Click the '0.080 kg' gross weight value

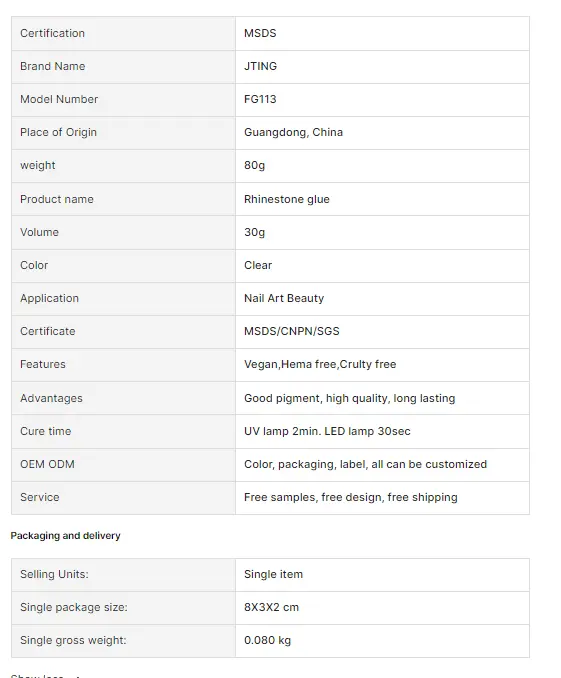click(x=267, y=640)
